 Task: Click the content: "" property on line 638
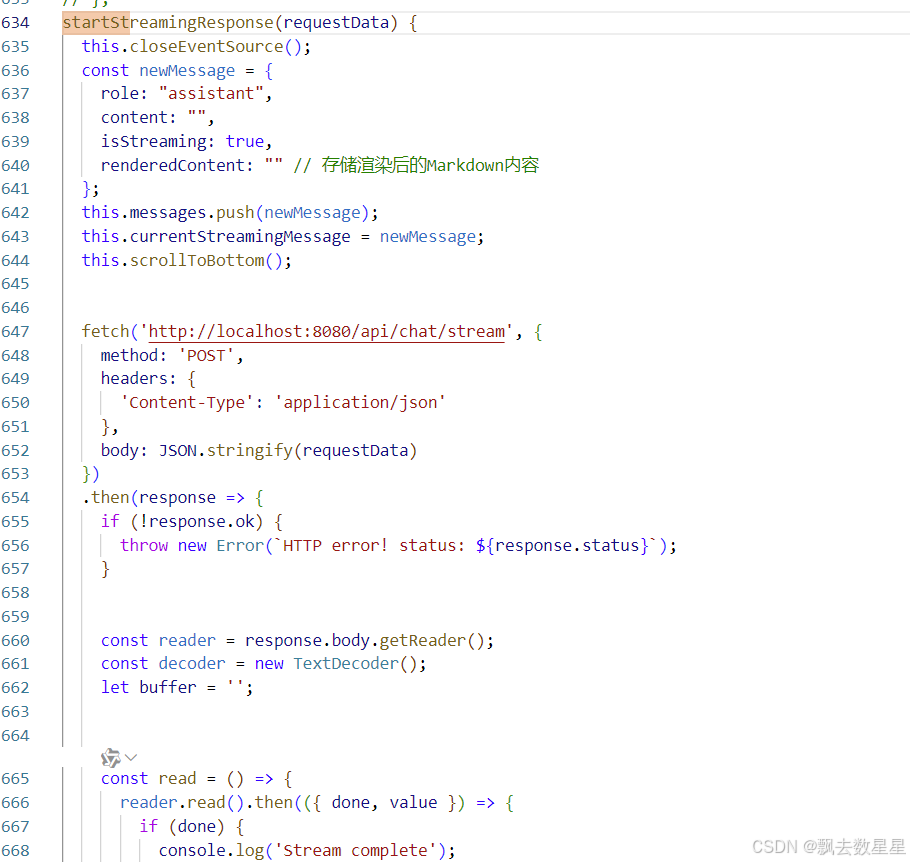pos(157,118)
